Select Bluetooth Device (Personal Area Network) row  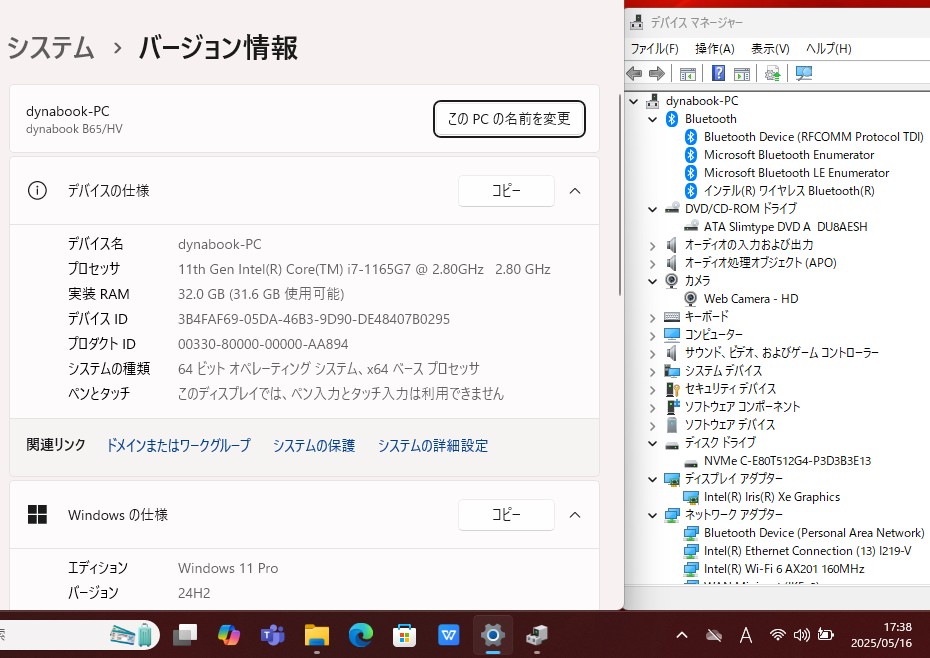804,533
